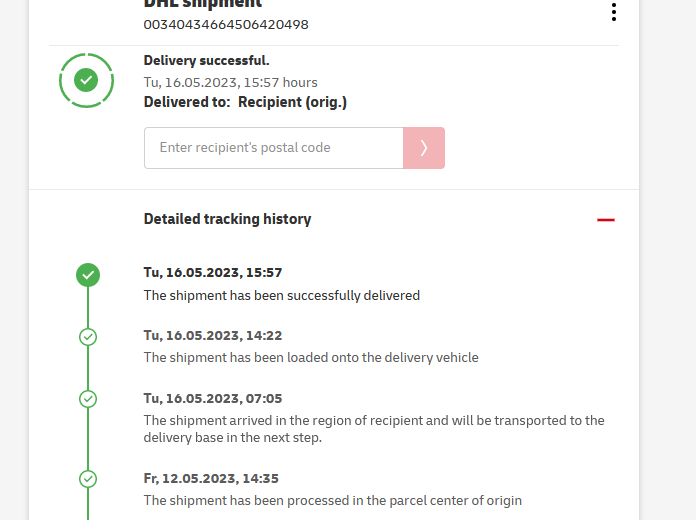
Task: Open the shipment options three-dot menu
Action: [613, 12]
